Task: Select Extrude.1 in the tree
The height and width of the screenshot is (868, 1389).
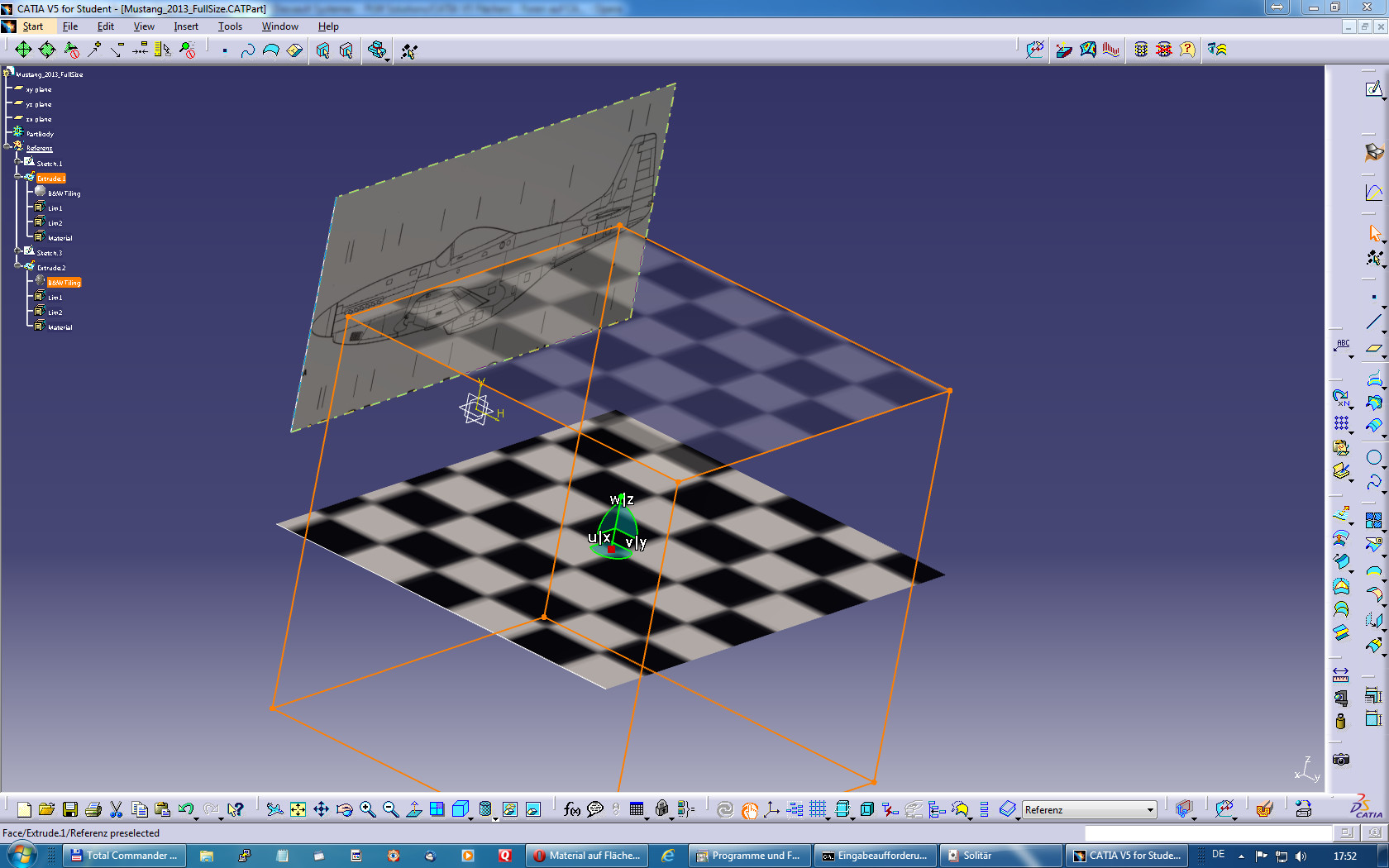Action: point(50,179)
